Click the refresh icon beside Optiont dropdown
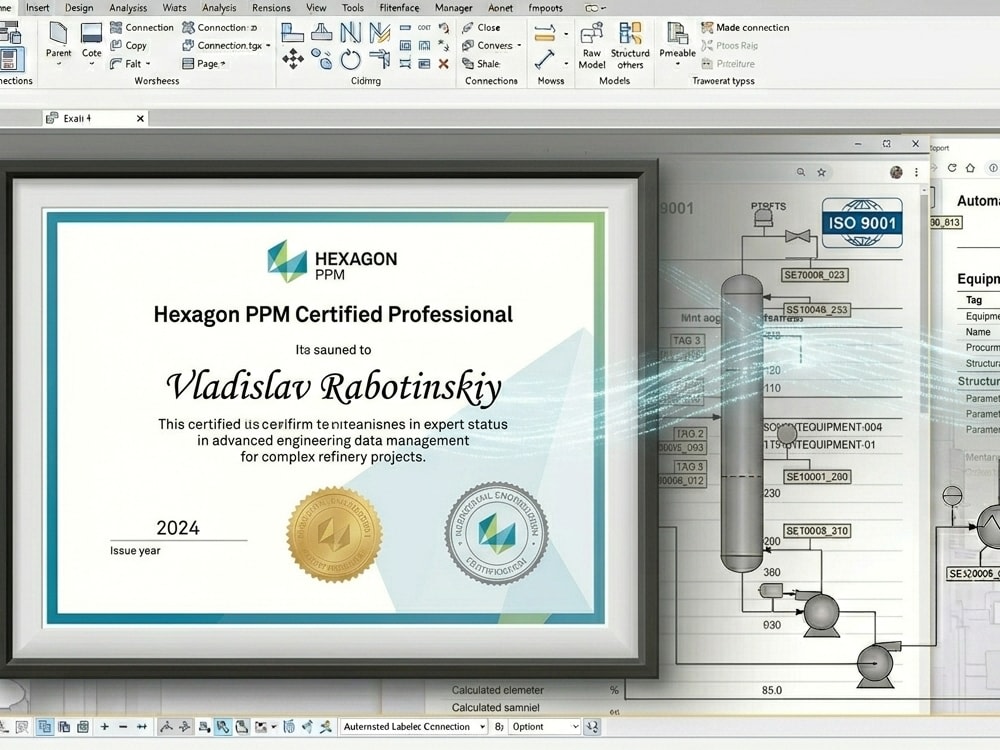Image resolution: width=1000 pixels, height=750 pixels. [592, 726]
